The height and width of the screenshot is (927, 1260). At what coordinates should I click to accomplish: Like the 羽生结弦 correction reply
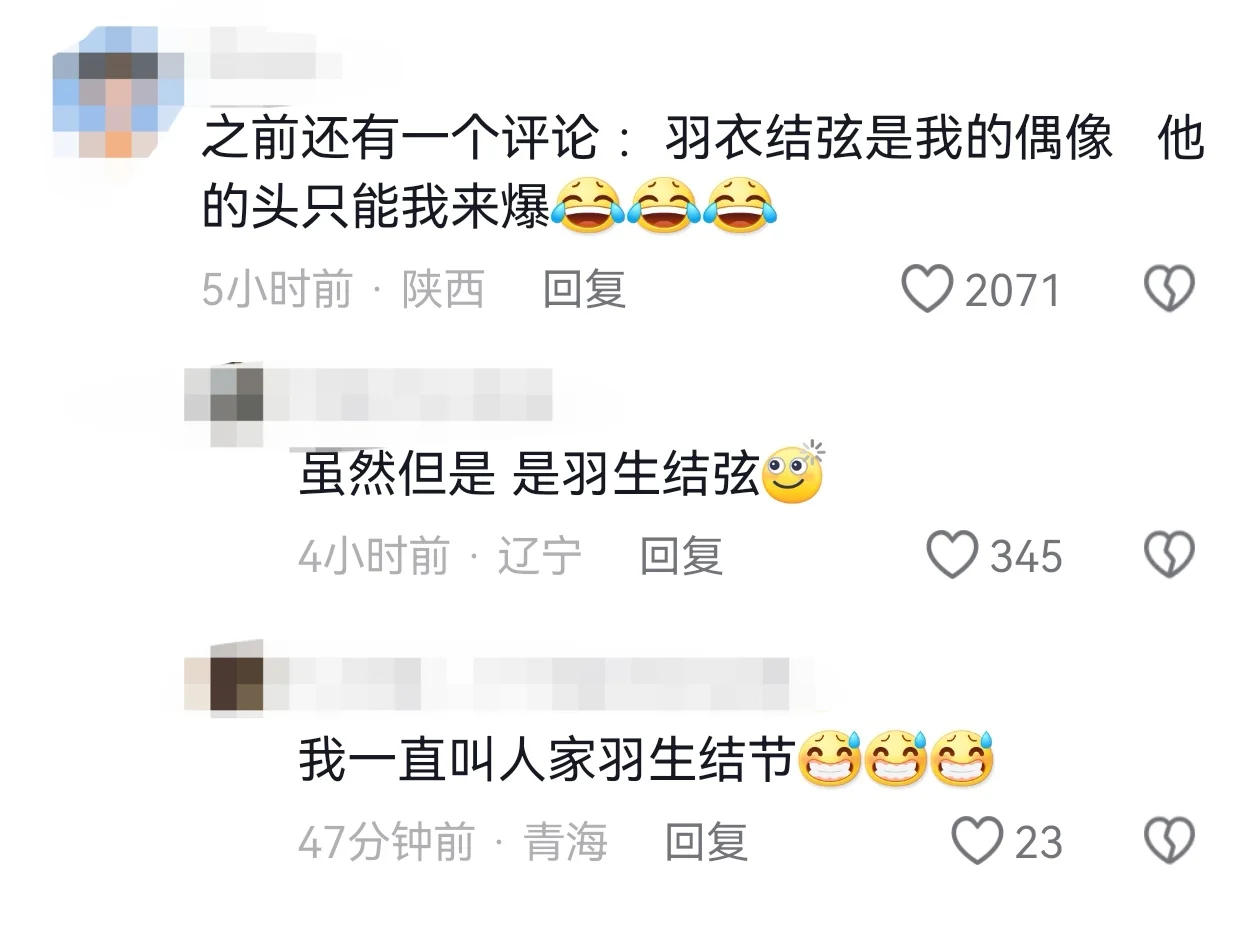click(x=952, y=554)
